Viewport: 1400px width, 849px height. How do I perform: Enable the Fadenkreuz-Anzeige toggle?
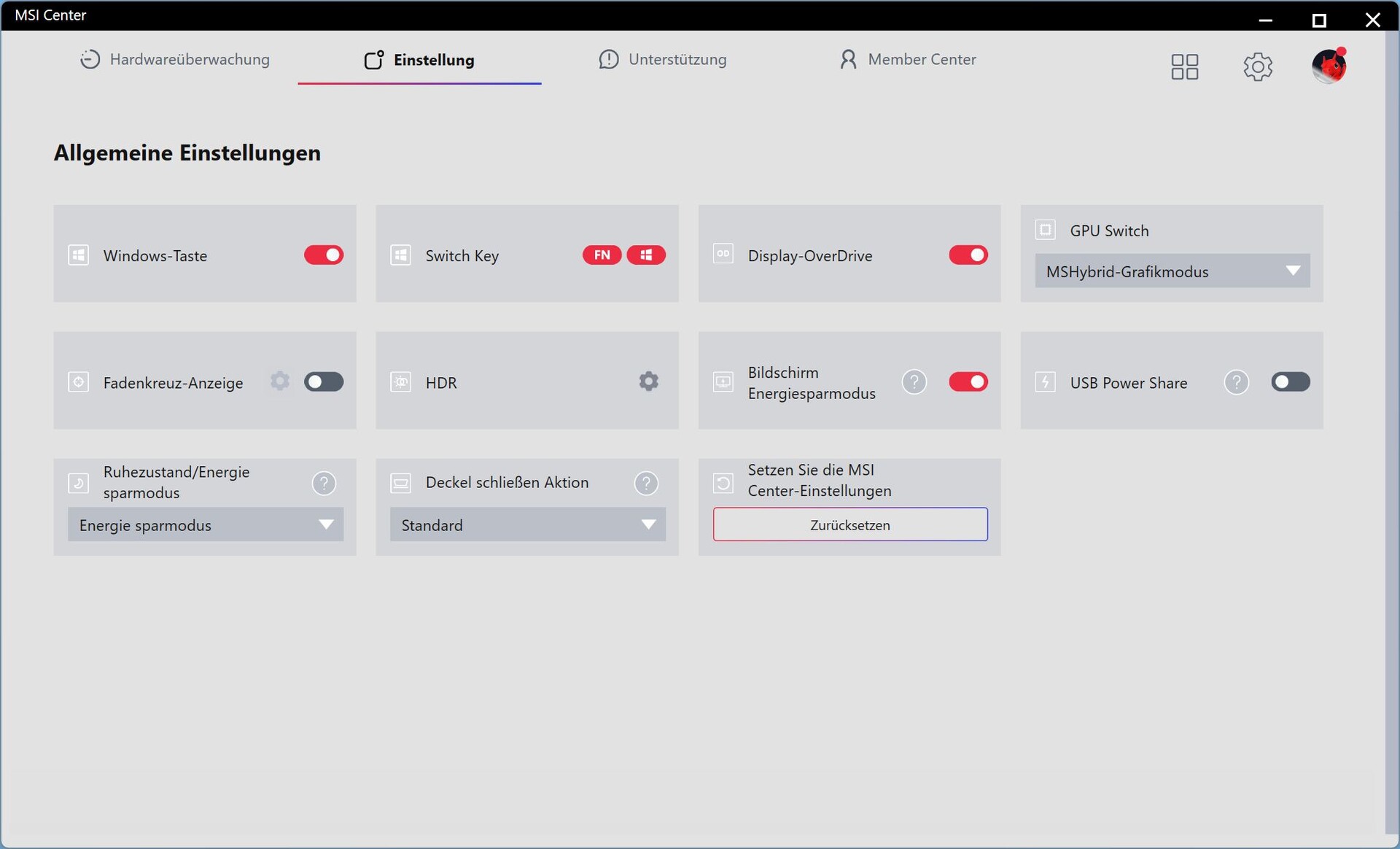[324, 382]
